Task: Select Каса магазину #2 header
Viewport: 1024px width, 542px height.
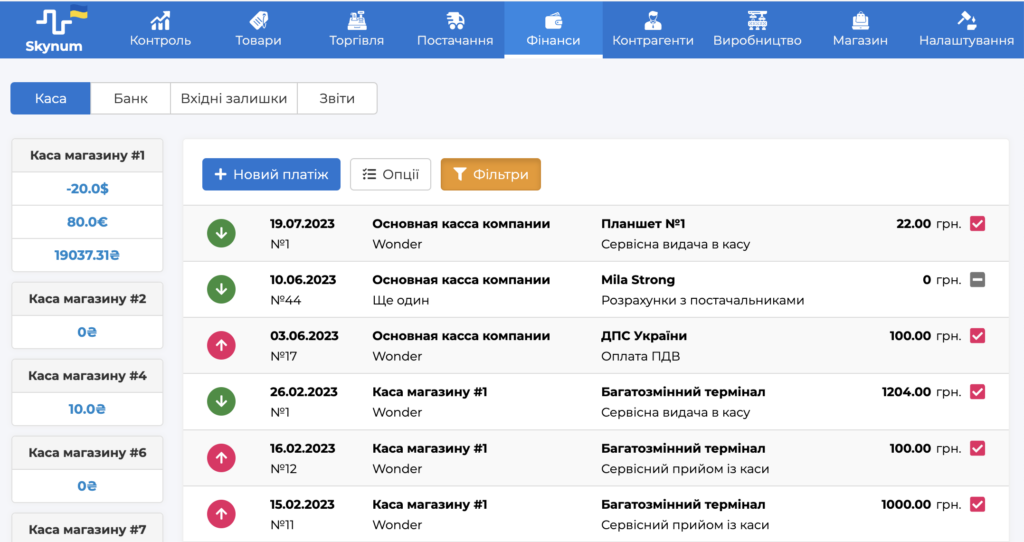Action: coord(88,298)
